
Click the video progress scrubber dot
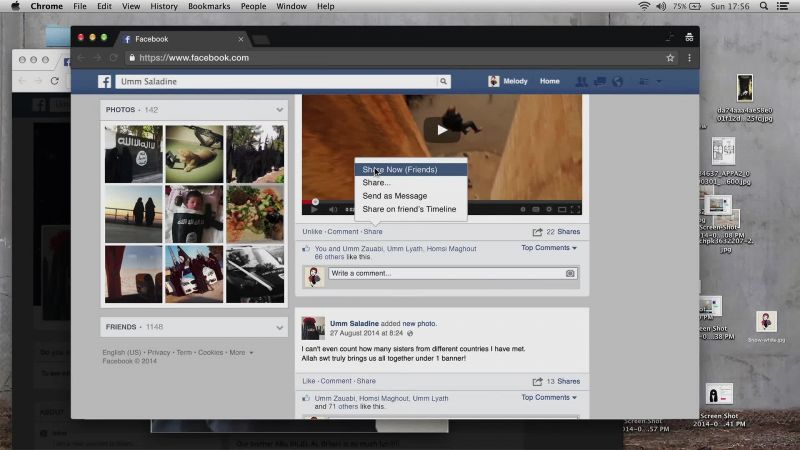click(x=315, y=202)
